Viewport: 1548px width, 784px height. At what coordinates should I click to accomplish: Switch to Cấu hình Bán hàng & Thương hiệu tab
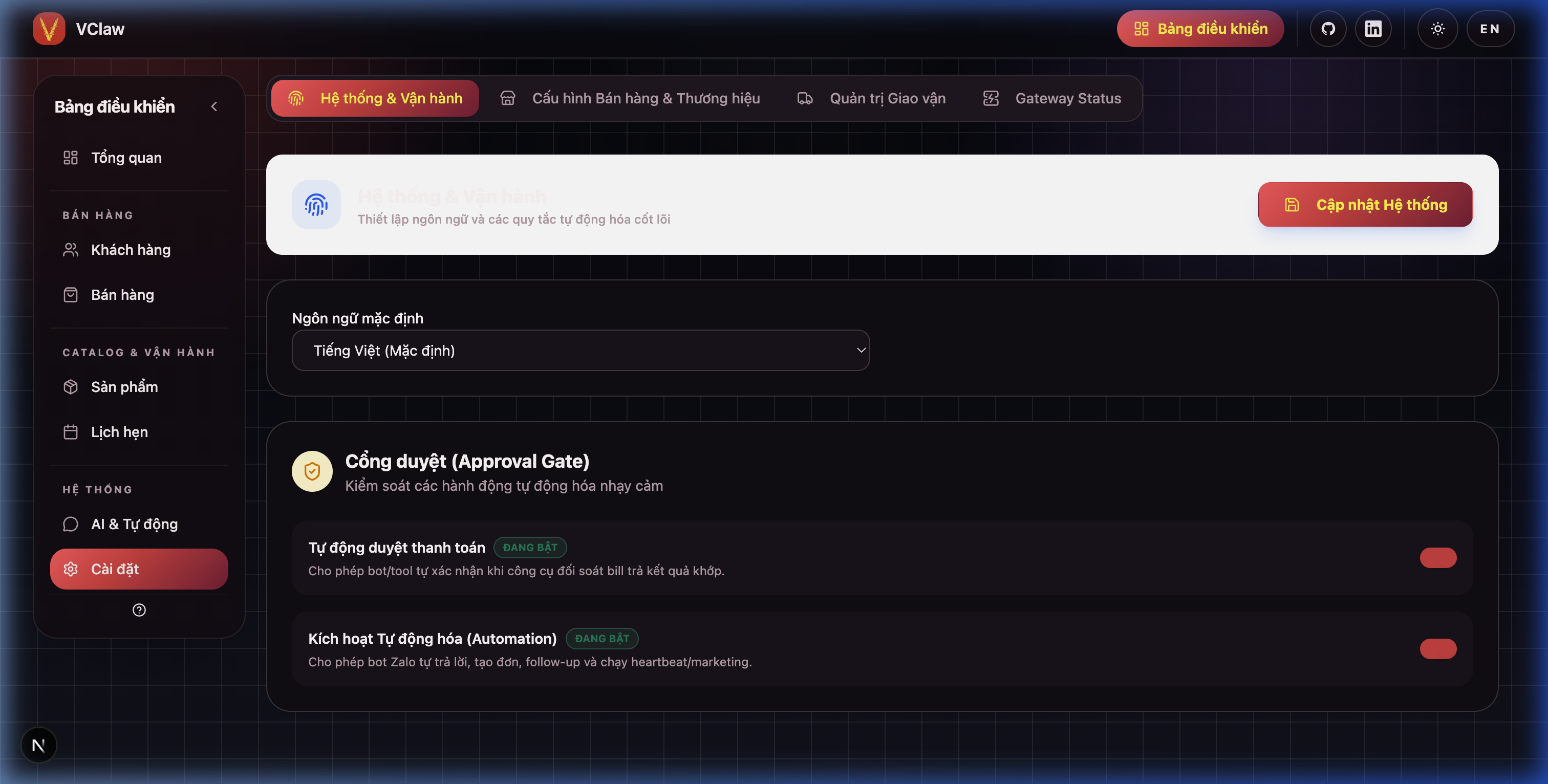point(630,99)
